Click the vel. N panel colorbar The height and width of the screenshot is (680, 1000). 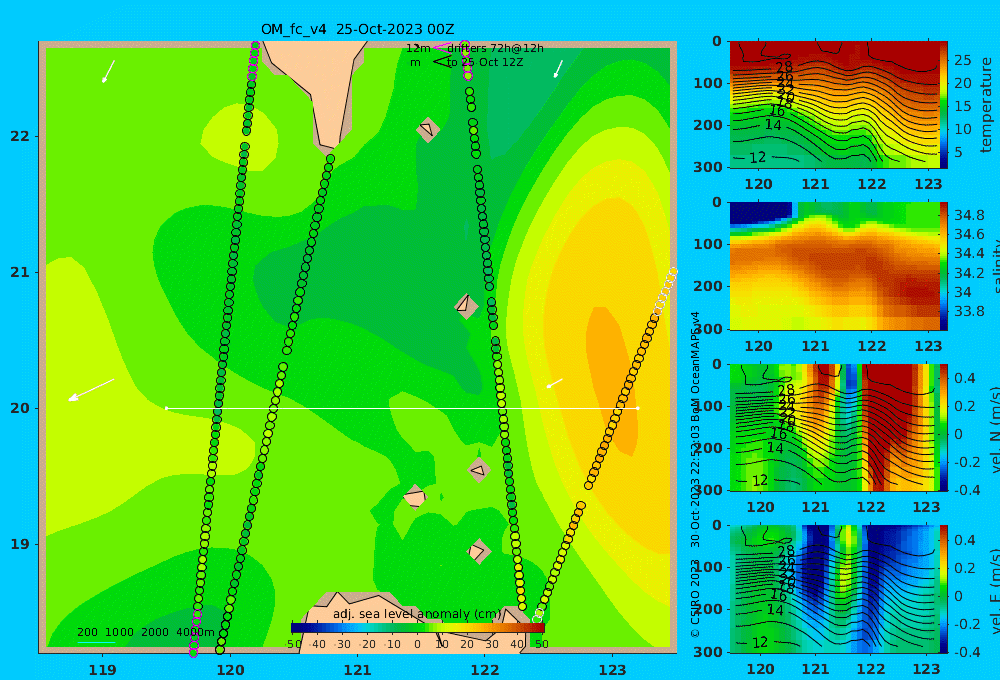click(x=943, y=427)
